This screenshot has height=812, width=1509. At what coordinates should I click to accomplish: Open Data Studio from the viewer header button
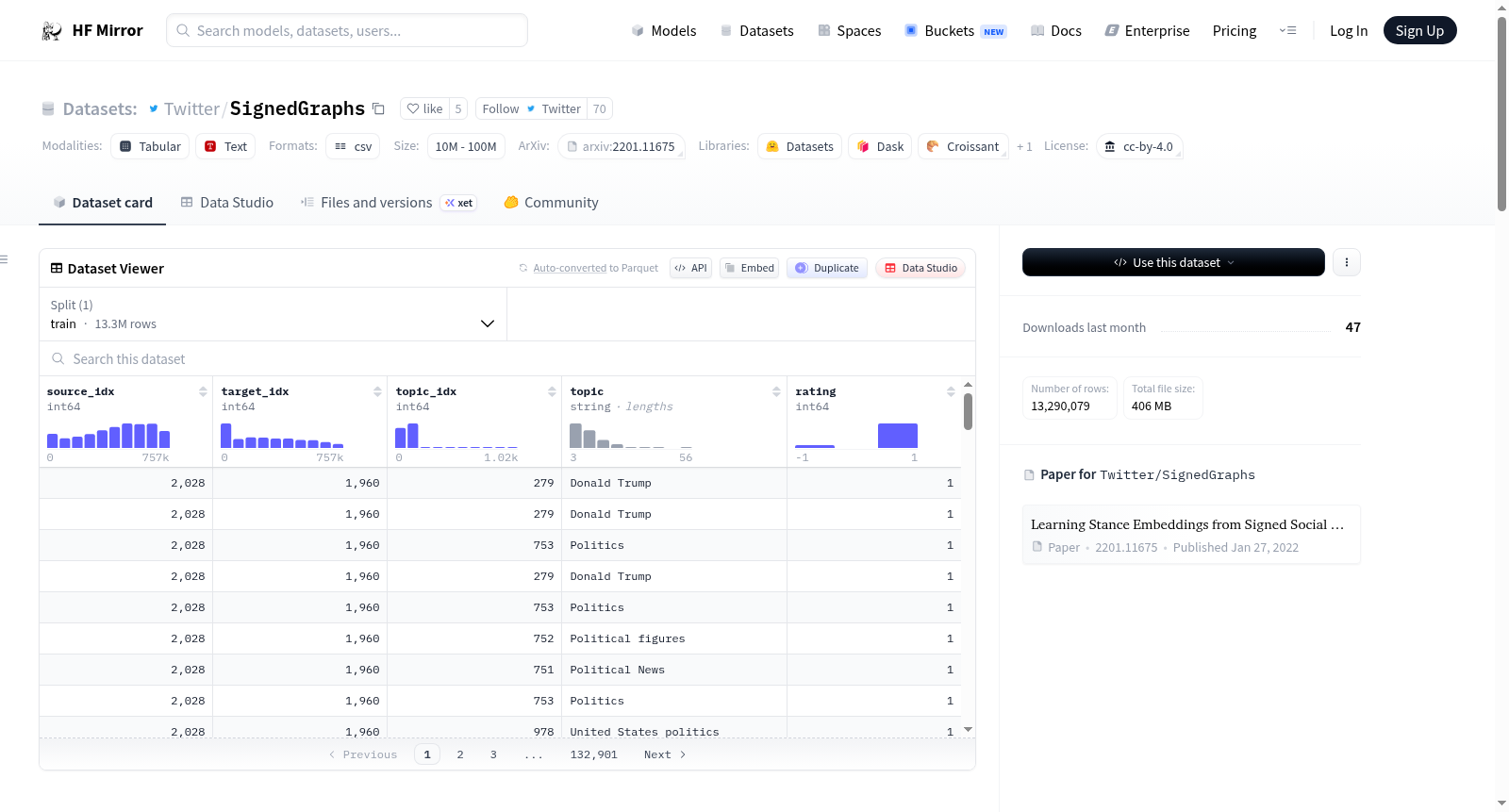pyautogui.click(x=920, y=268)
